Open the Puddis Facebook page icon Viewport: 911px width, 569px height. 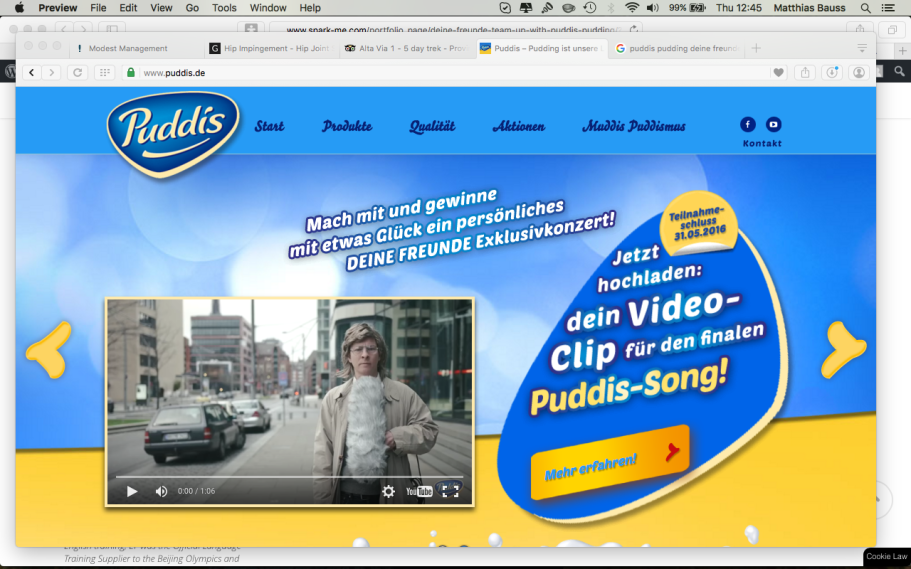(x=748, y=125)
